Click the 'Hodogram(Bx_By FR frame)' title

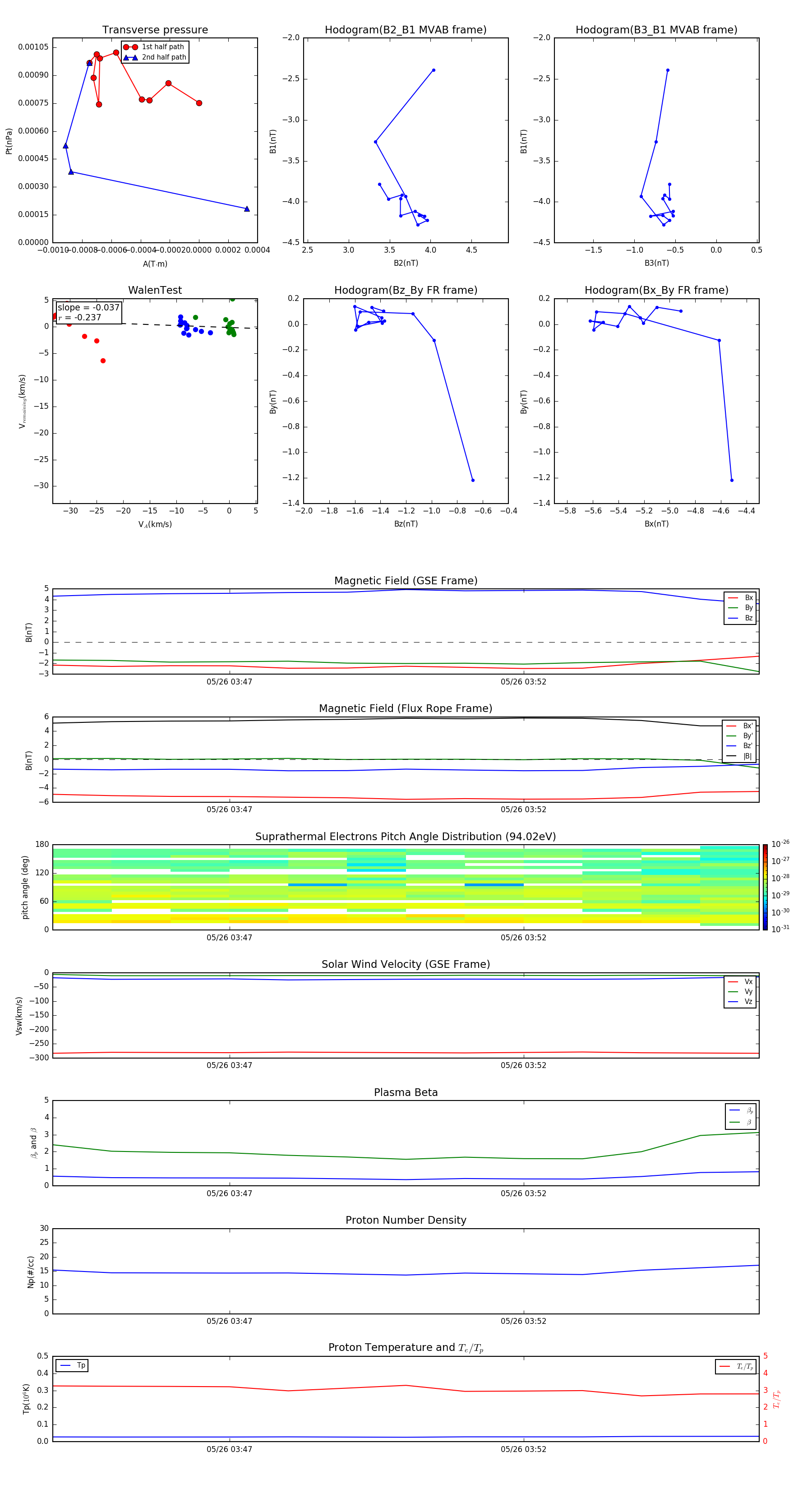tap(656, 290)
